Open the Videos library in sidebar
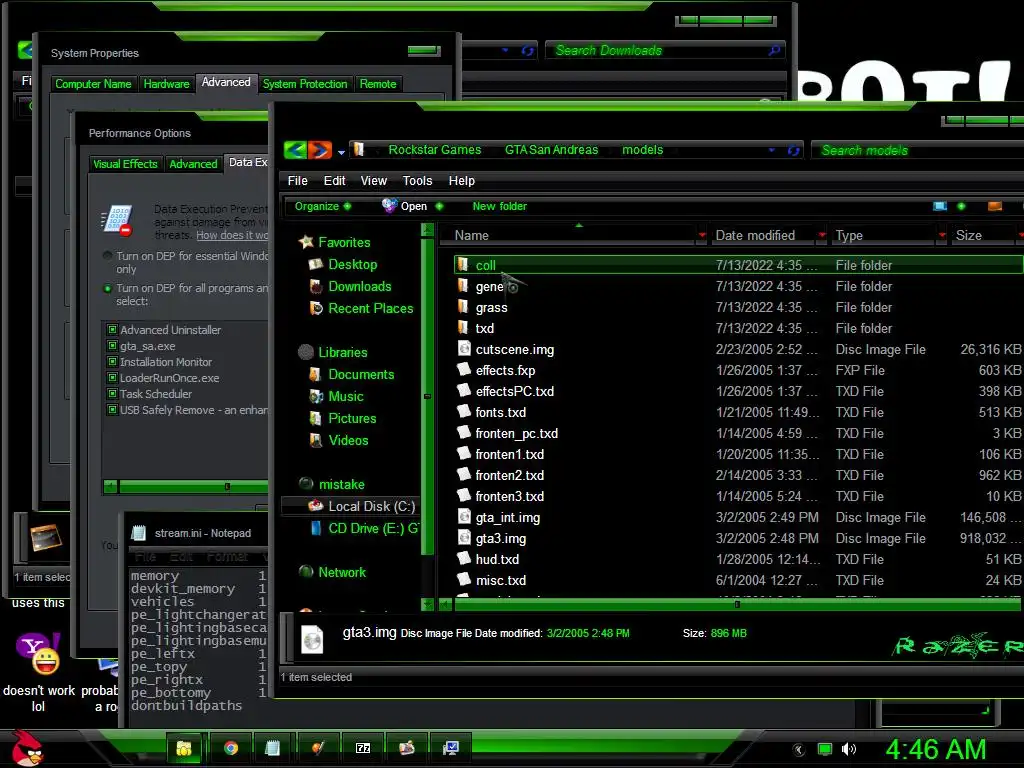Screen dimensions: 1024x768 click(348, 441)
